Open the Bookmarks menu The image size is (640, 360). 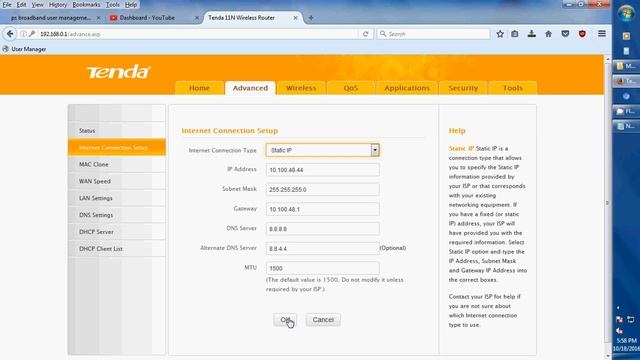(x=86, y=4)
